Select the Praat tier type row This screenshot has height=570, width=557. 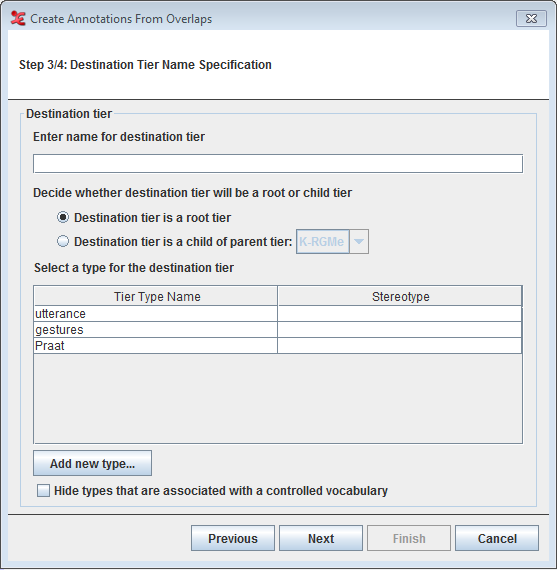[278, 346]
